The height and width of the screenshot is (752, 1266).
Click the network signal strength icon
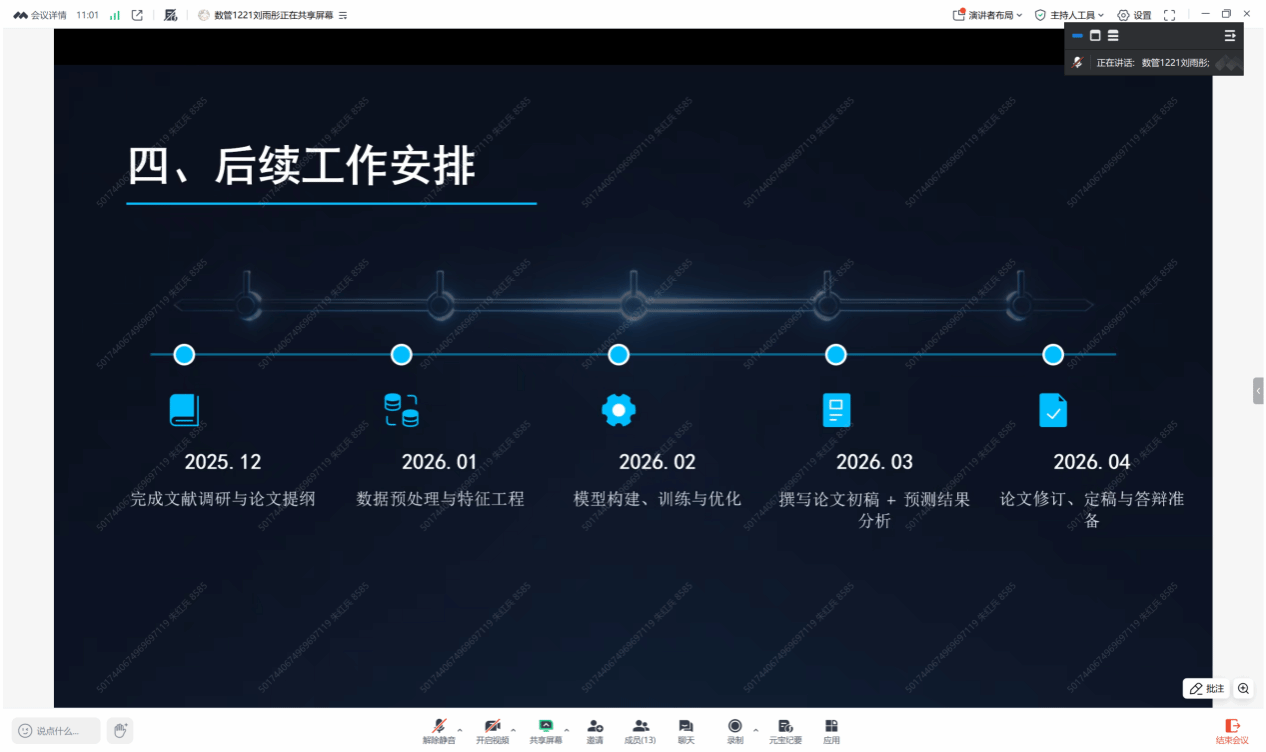[115, 15]
